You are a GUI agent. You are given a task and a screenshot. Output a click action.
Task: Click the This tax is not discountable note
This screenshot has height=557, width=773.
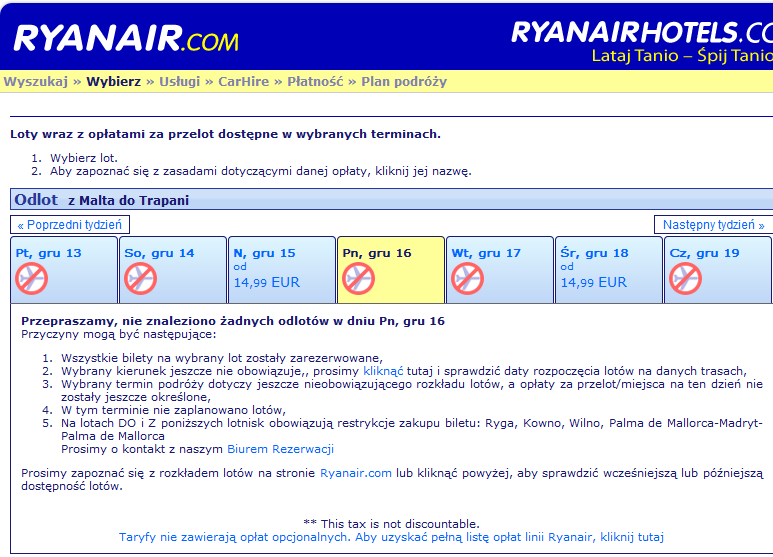(x=391, y=524)
